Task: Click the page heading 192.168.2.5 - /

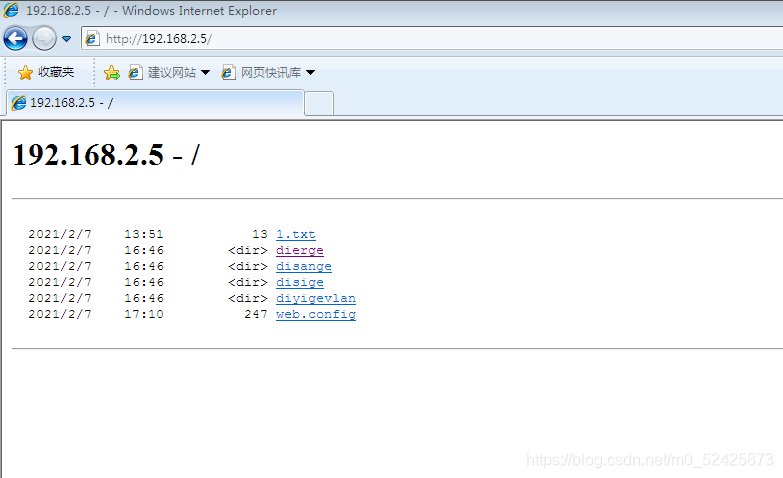Action: click(x=106, y=154)
